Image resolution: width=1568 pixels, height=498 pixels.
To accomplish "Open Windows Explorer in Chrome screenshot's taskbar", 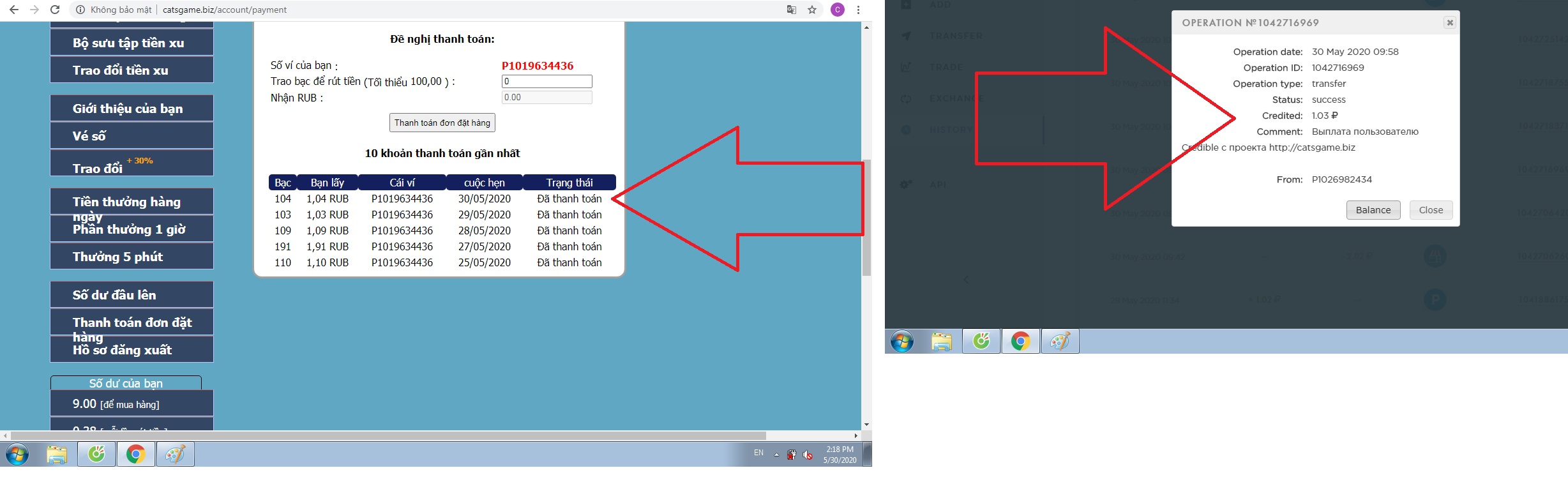I will click(57, 455).
